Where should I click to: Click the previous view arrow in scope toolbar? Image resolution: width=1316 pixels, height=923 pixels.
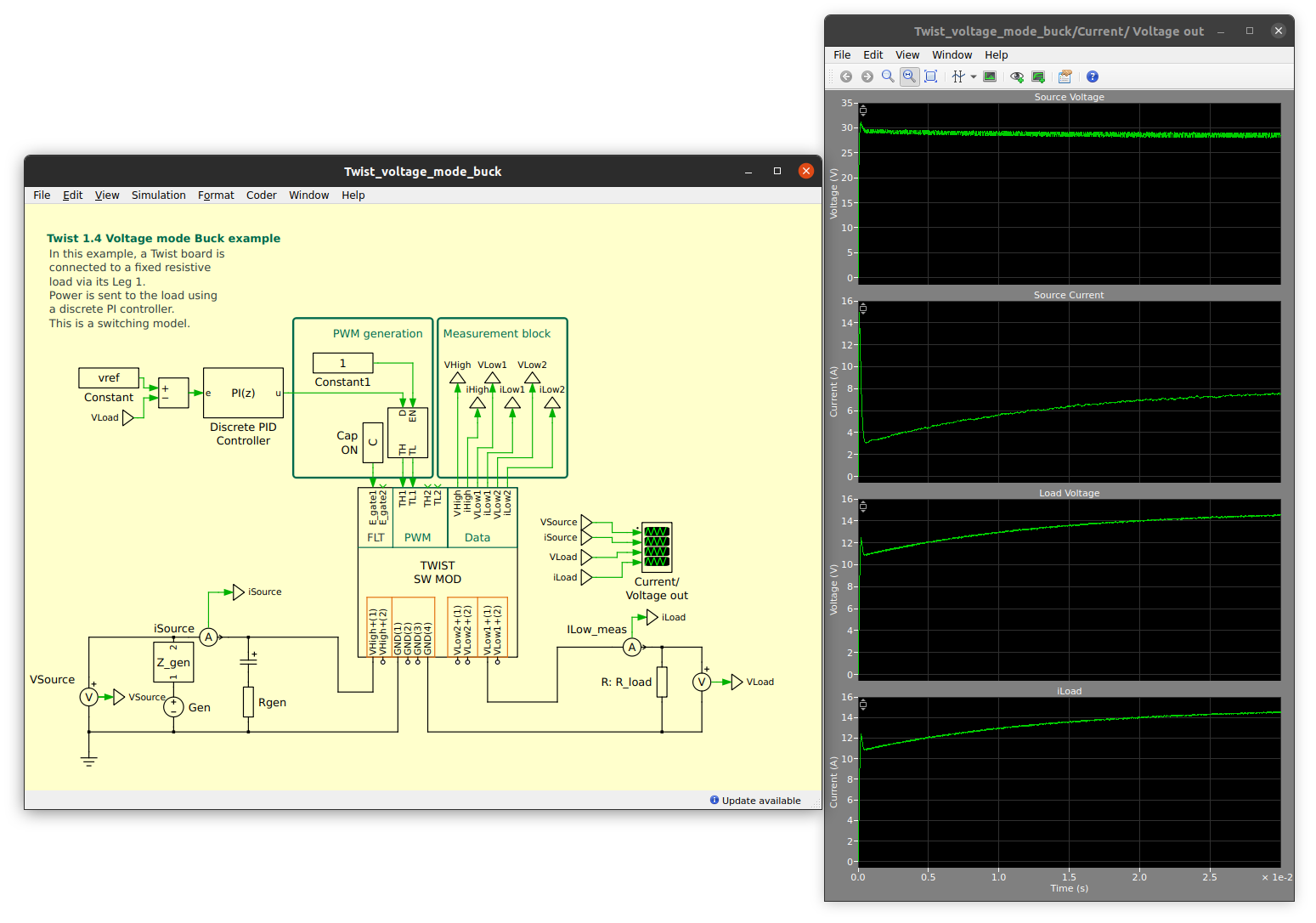[x=846, y=76]
